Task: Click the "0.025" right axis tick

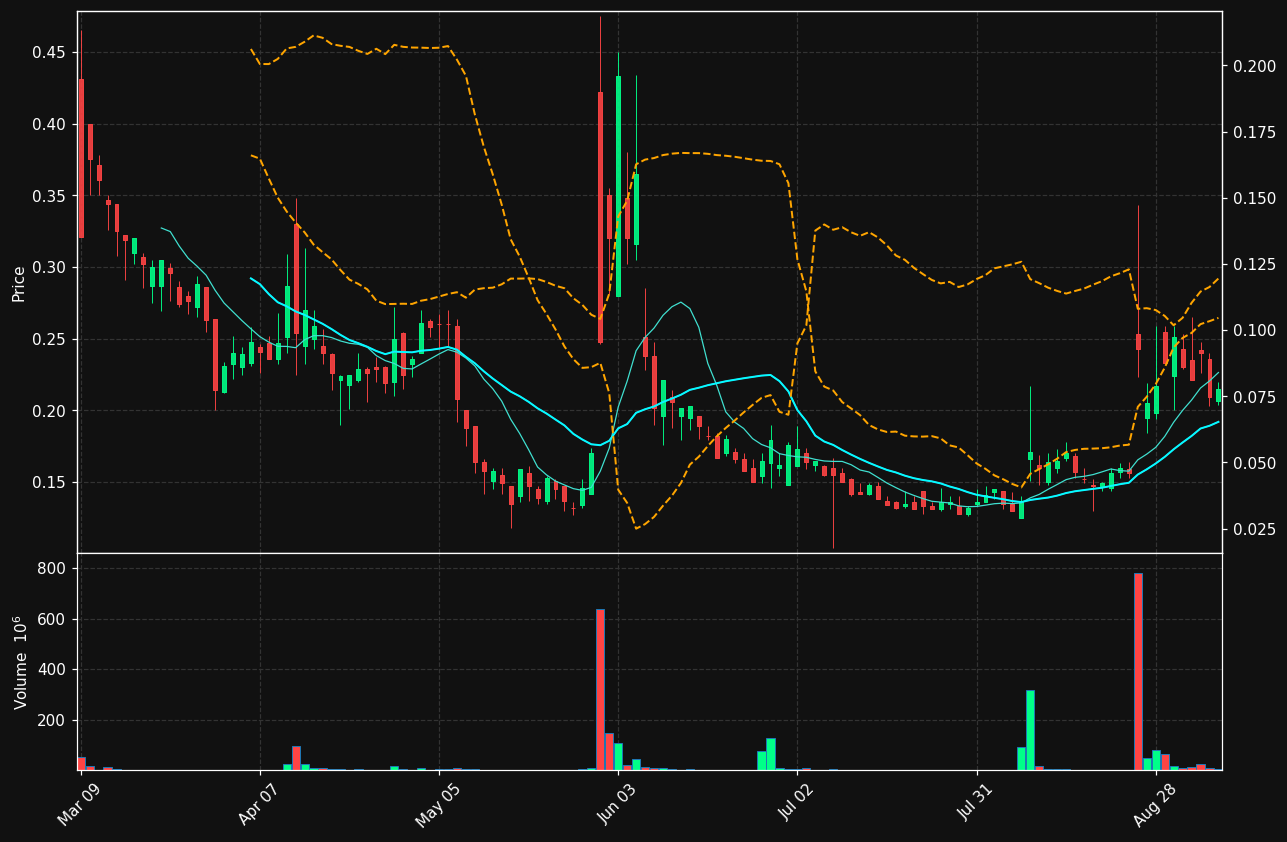Action: (1254, 529)
